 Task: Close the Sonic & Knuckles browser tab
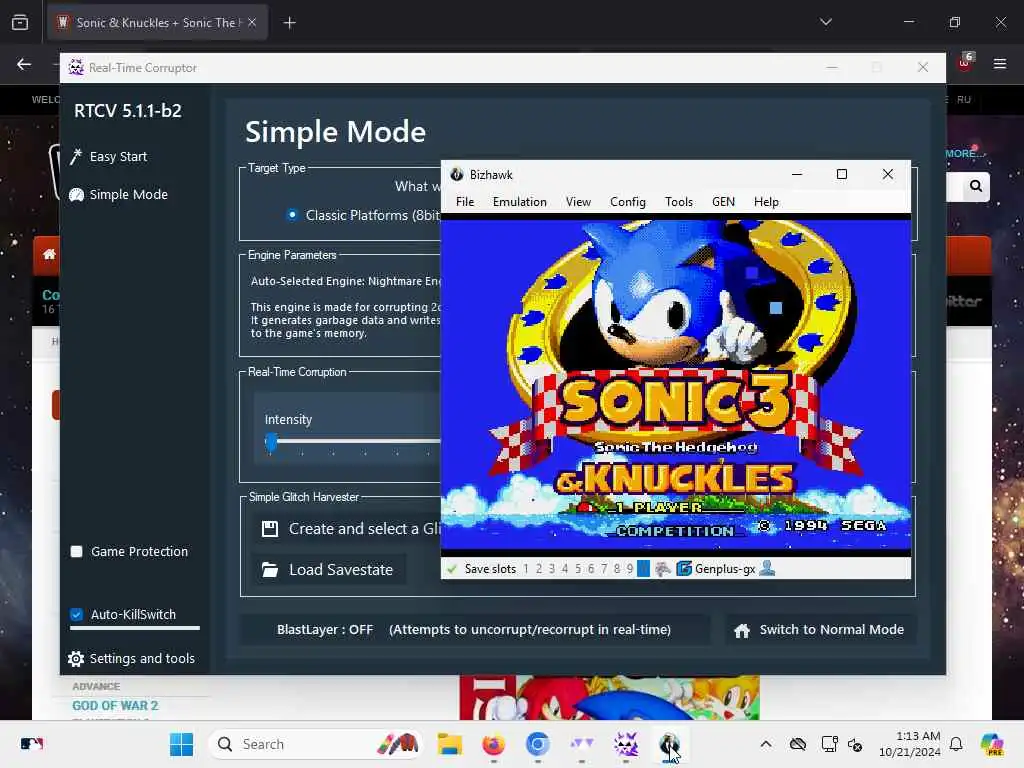click(252, 23)
